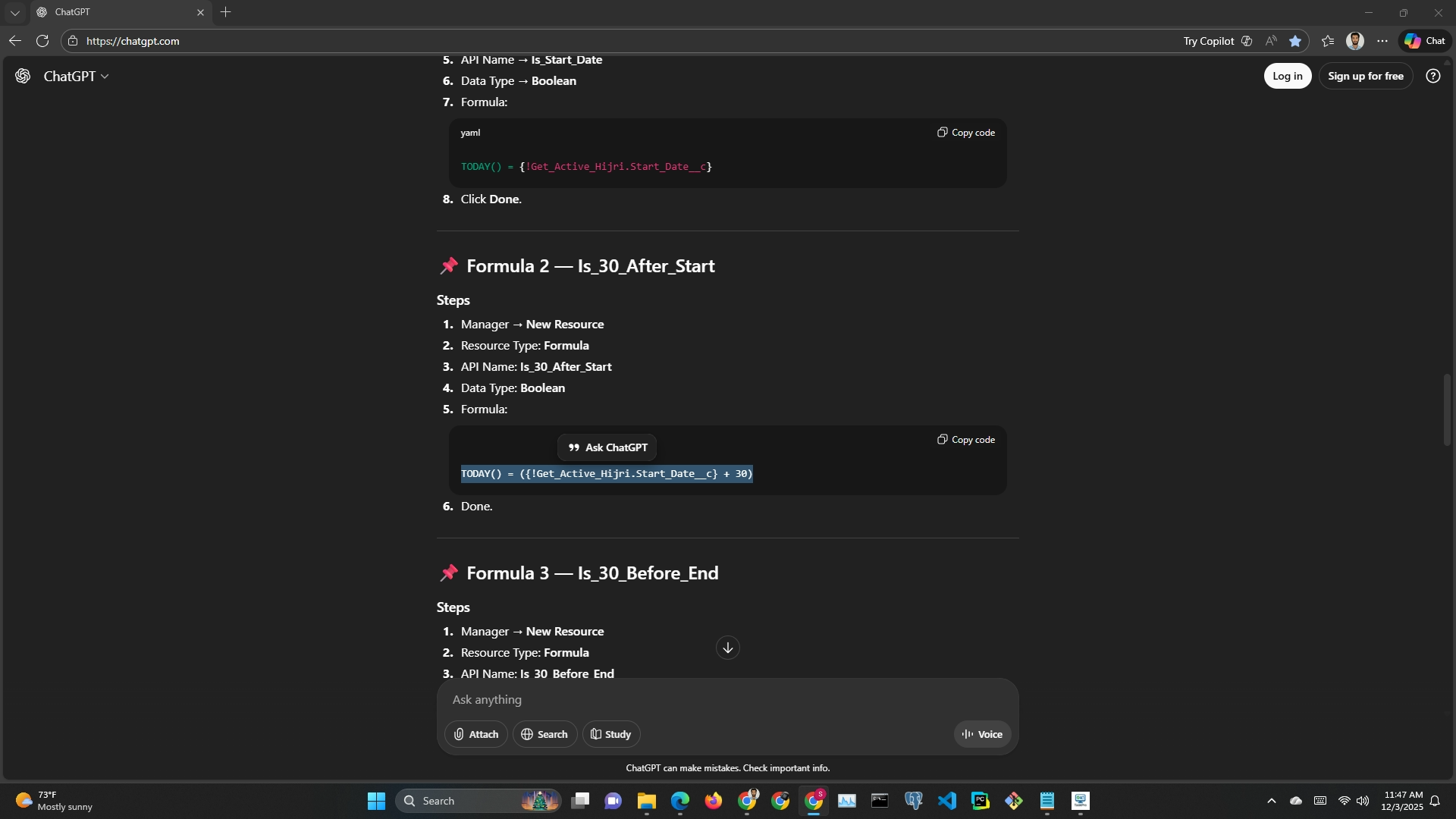Click the scroll-to-bottom arrow button

[x=727, y=648]
